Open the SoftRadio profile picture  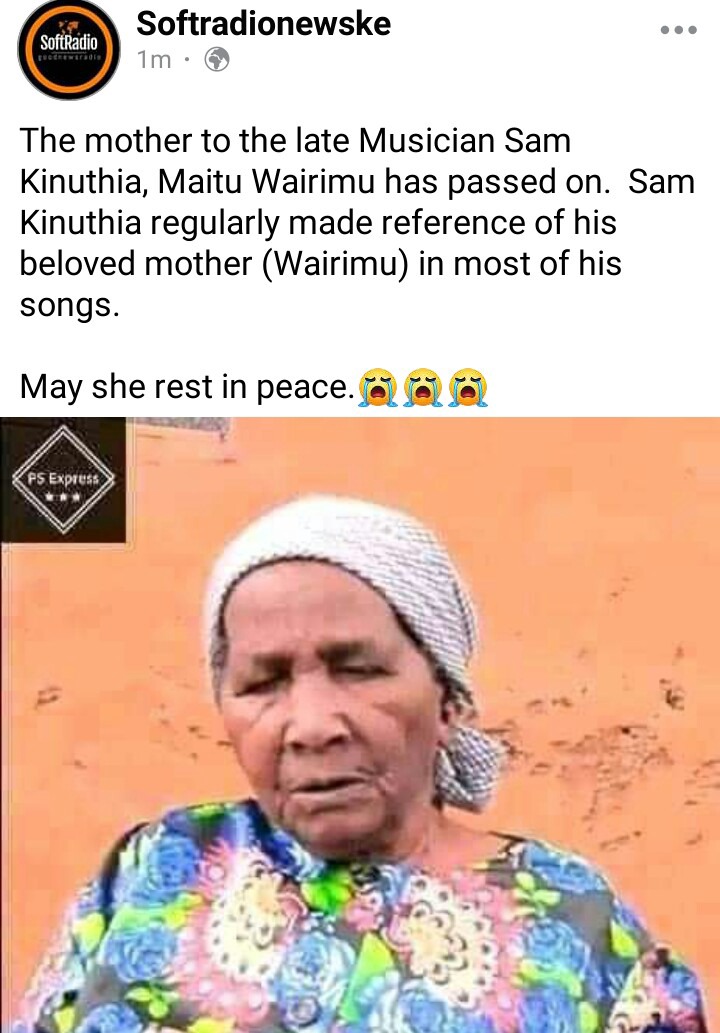pyautogui.click(x=69, y=48)
